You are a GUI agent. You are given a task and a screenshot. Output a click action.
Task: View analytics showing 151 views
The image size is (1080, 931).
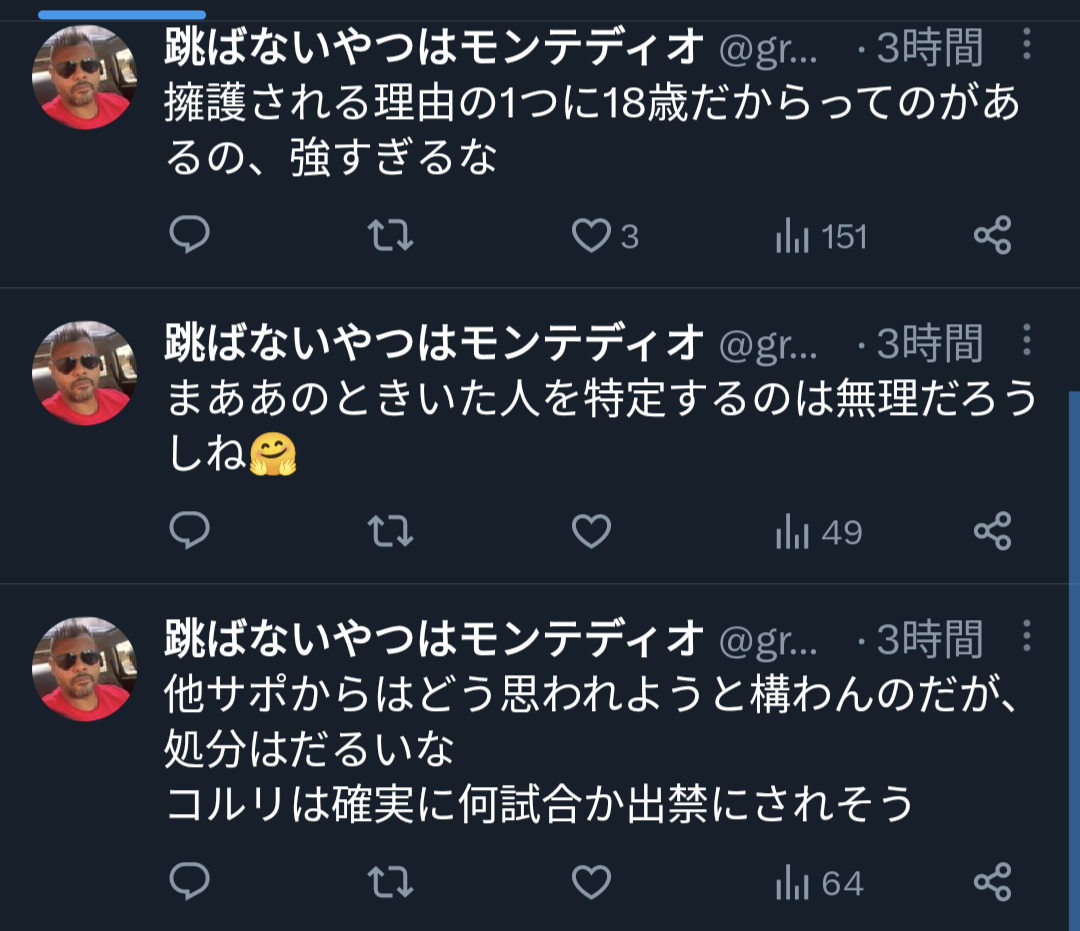pyautogui.click(x=820, y=237)
